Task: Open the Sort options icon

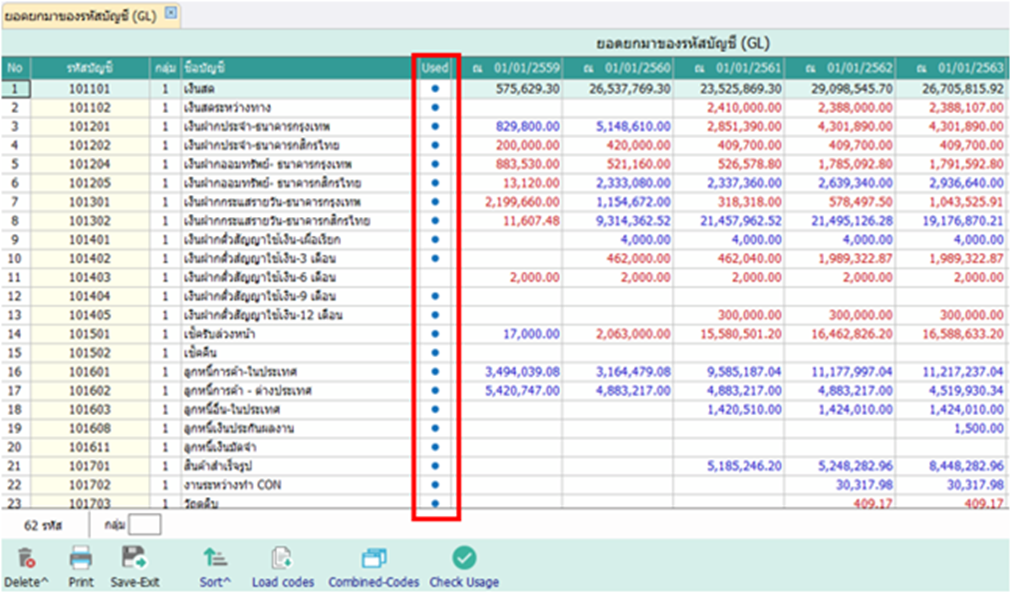Action: (x=215, y=558)
